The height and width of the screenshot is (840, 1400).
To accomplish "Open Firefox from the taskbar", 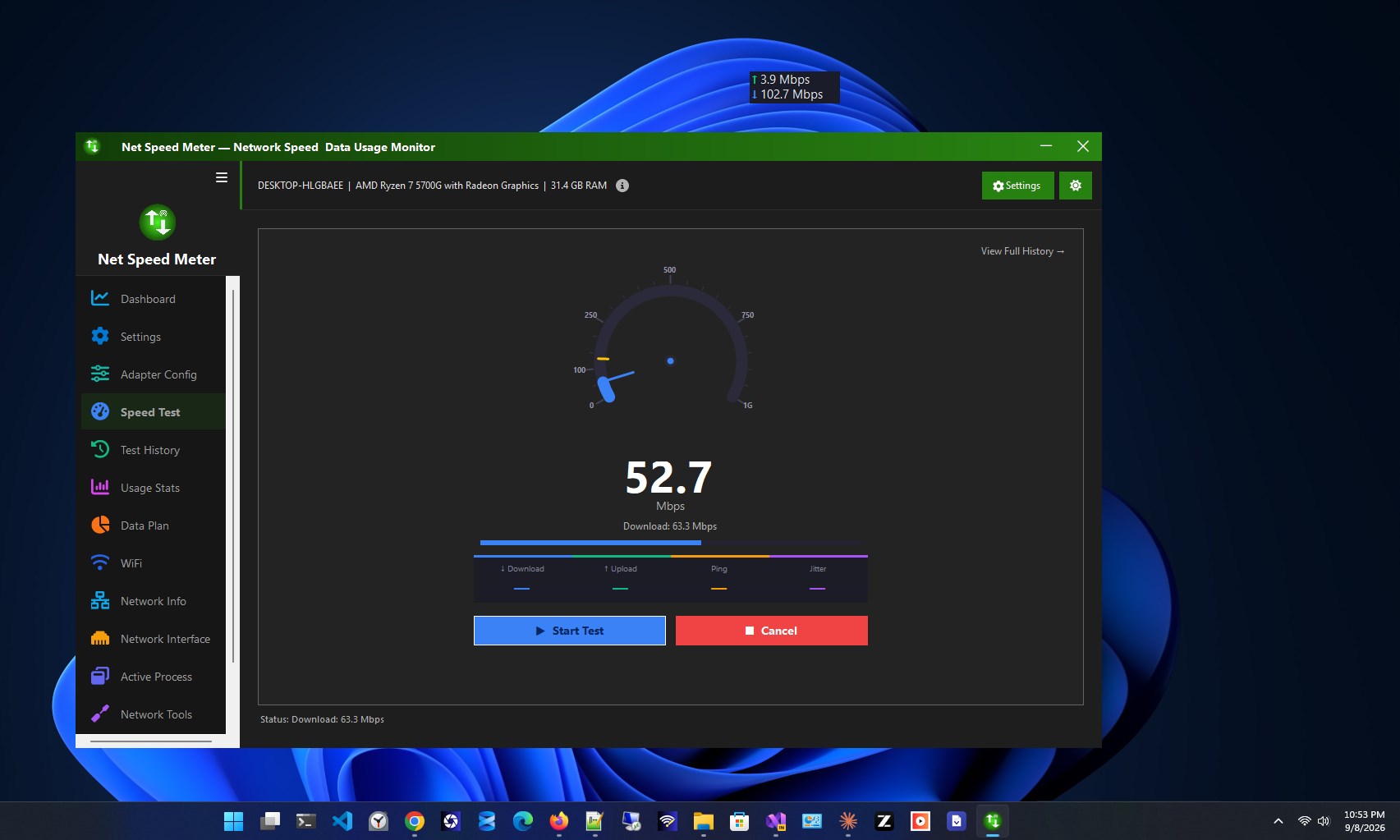I will coord(559,821).
